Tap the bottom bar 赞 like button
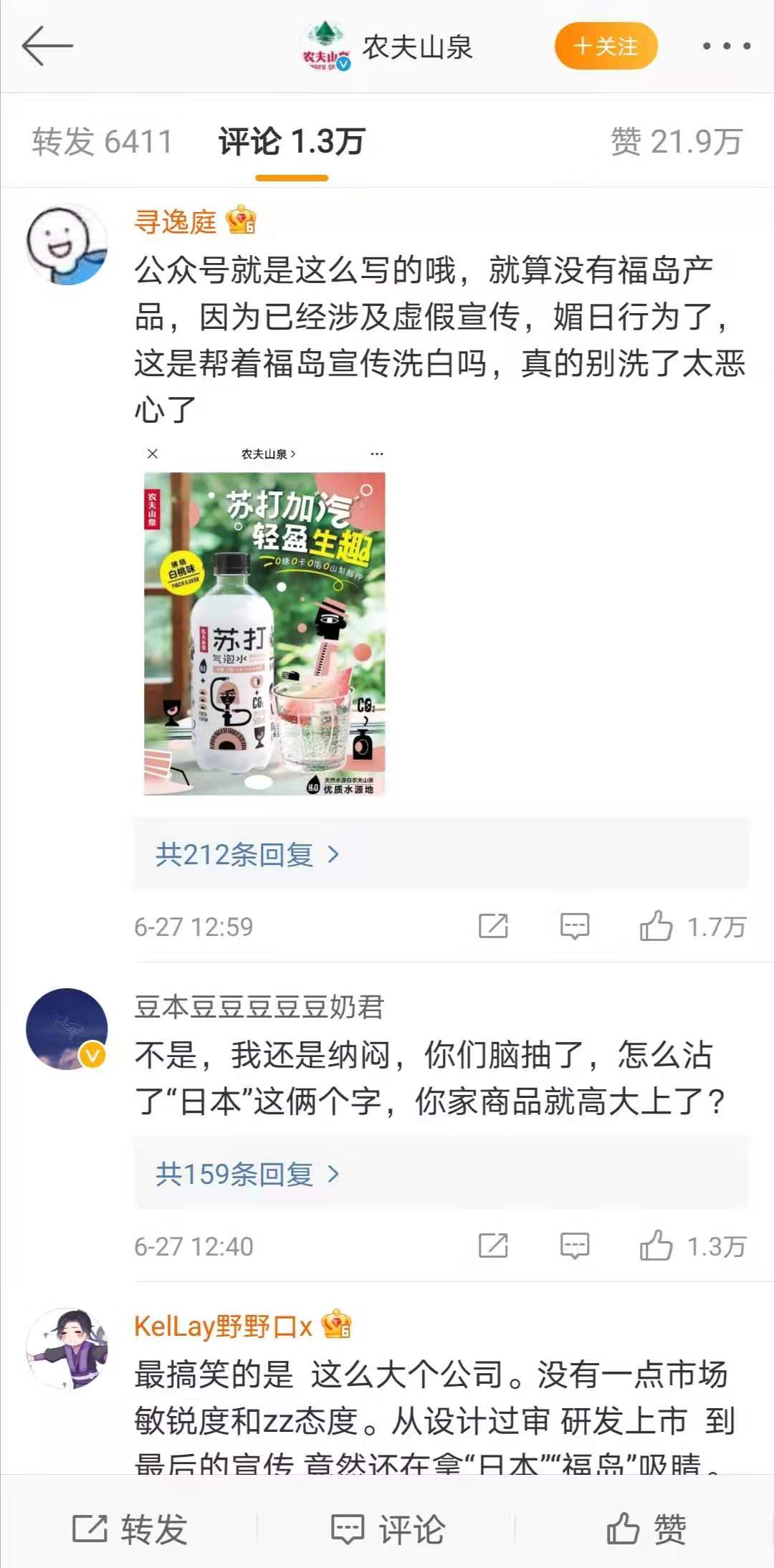The height and width of the screenshot is (1568, 774). (x=646, y=1529)
